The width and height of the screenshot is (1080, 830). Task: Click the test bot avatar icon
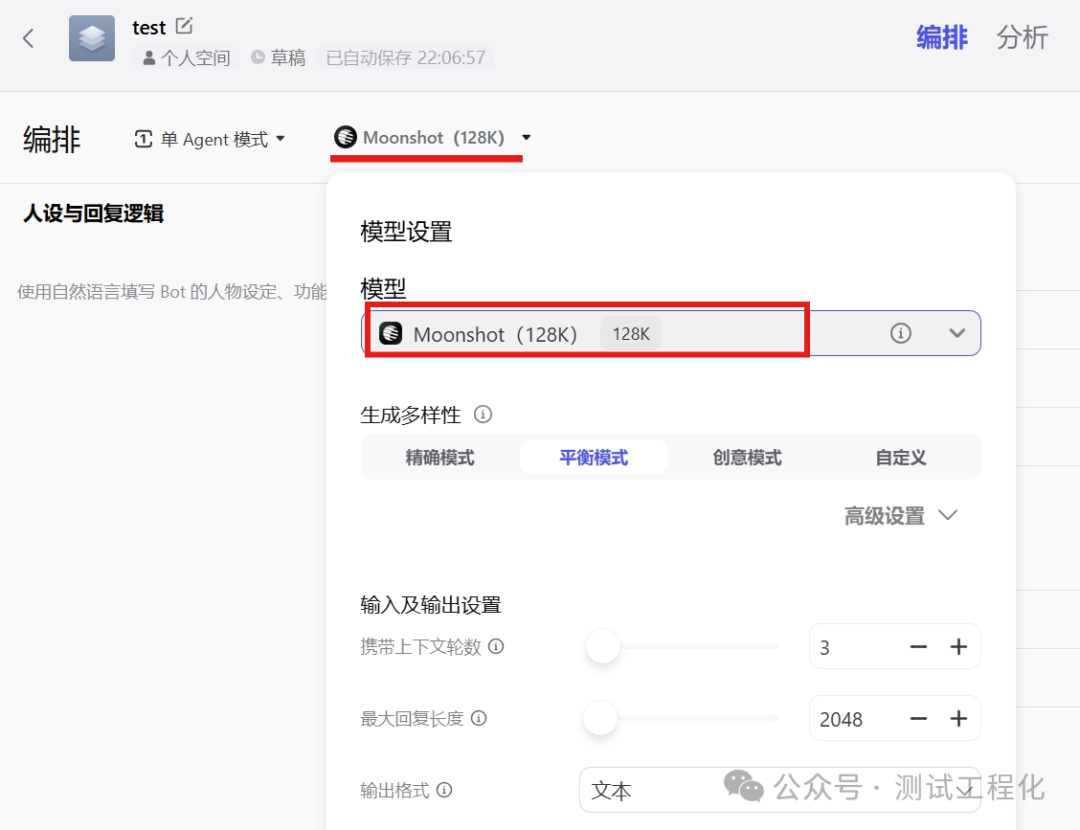coord(92,38)
